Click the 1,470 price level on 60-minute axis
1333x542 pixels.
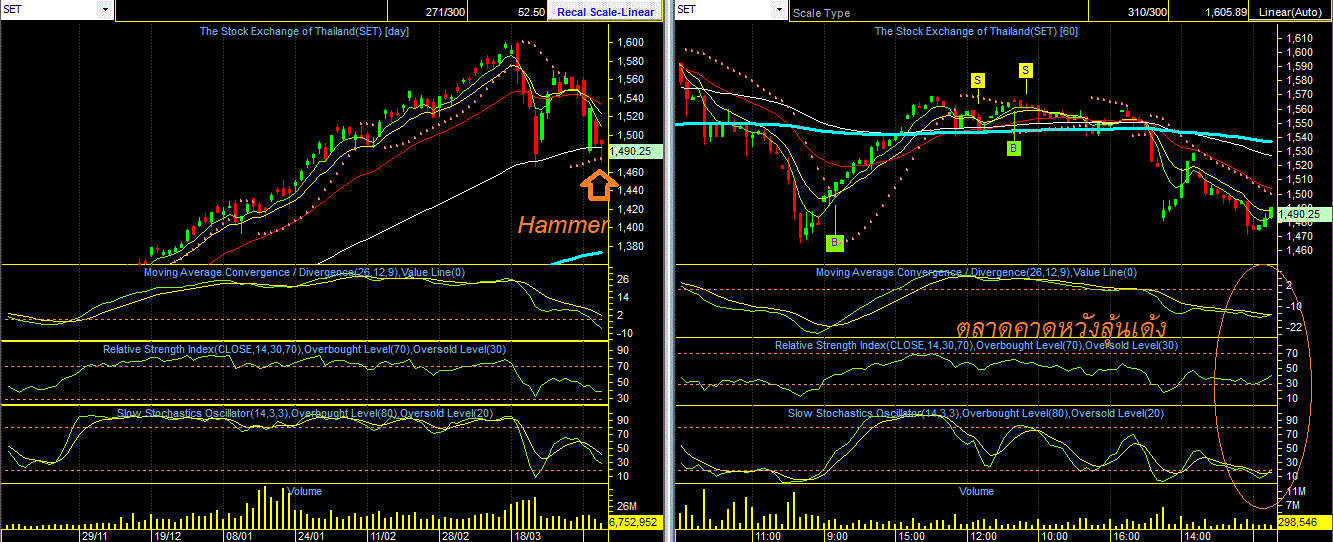(1300, 236)
